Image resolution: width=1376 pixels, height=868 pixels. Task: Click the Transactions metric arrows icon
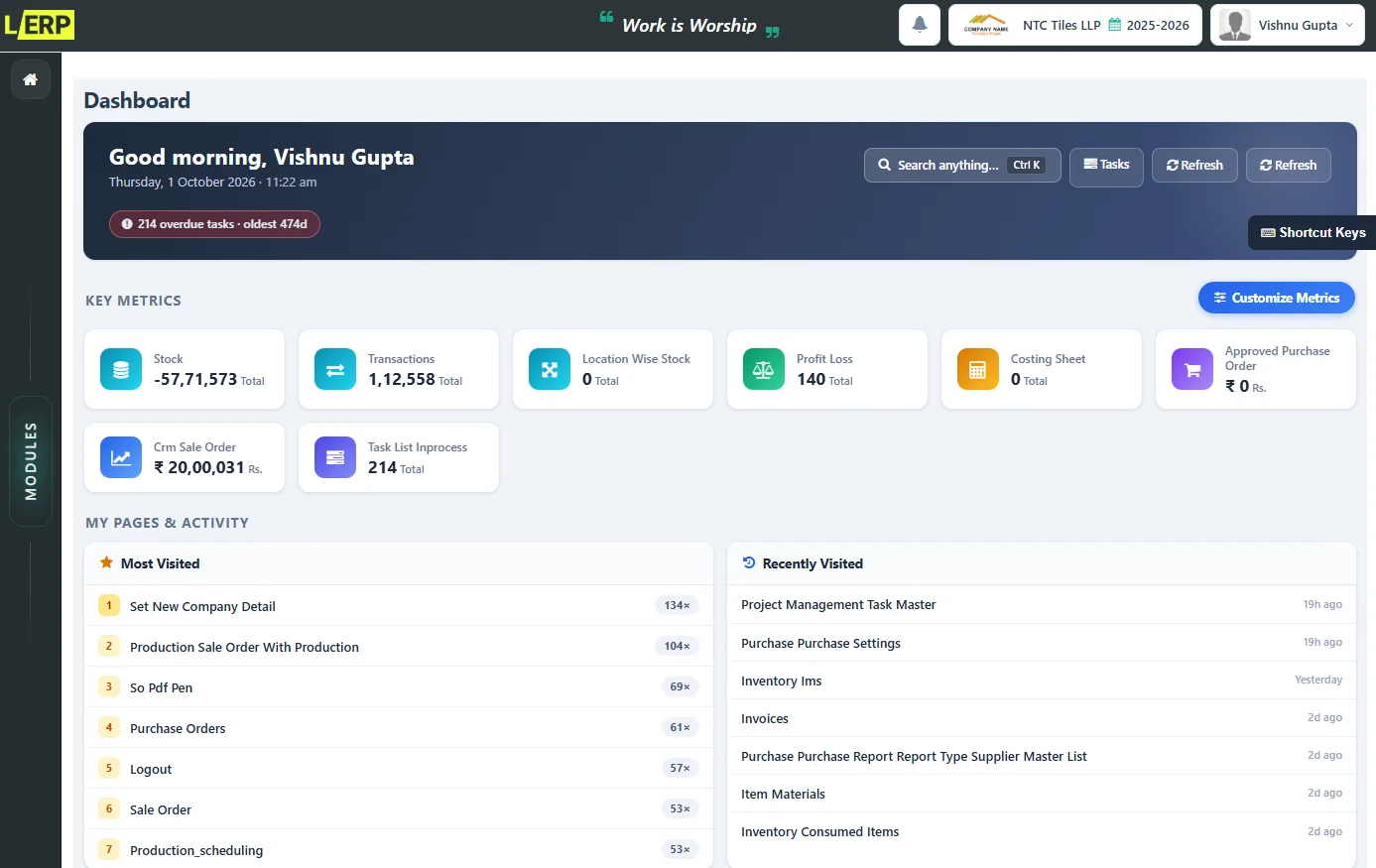tap(335, 370)
